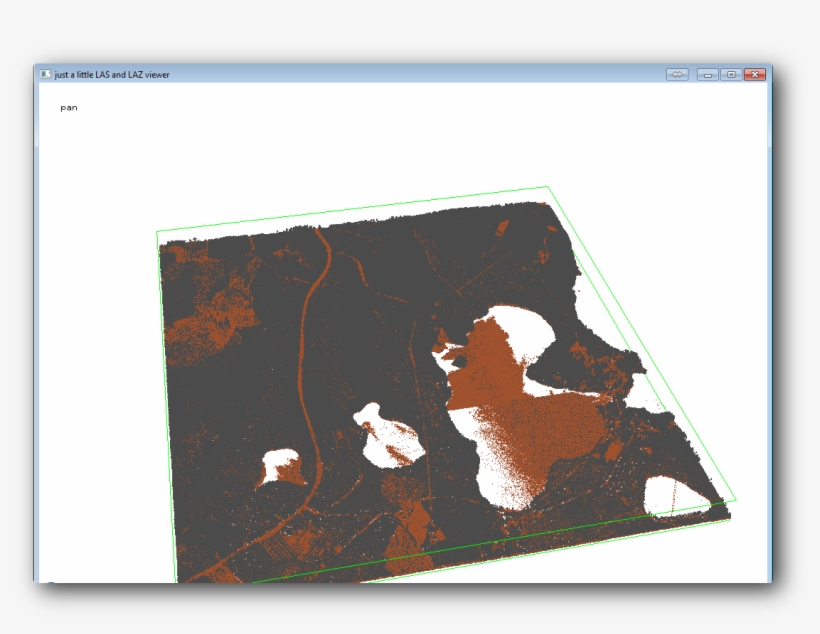Click the center of the window title bar
820x634 pixels.
tap(400, 73)
